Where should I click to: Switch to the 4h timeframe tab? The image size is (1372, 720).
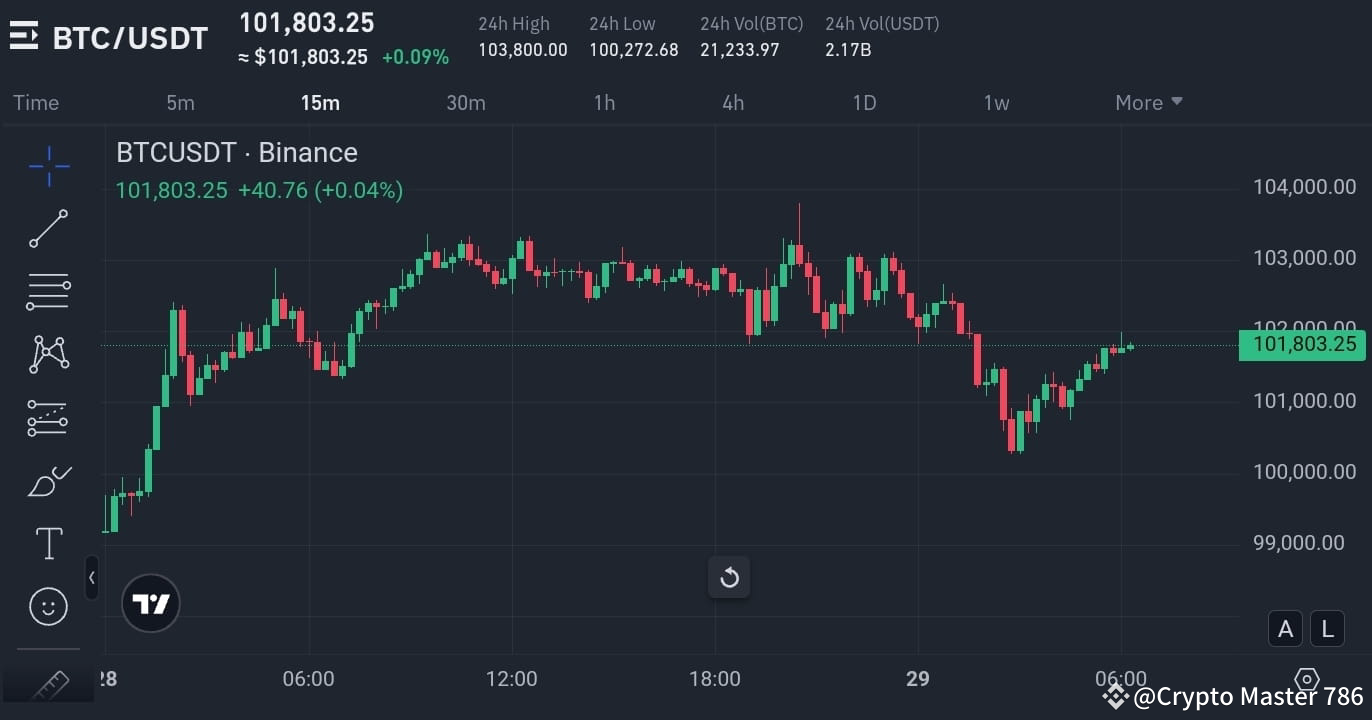coord(732,102)
